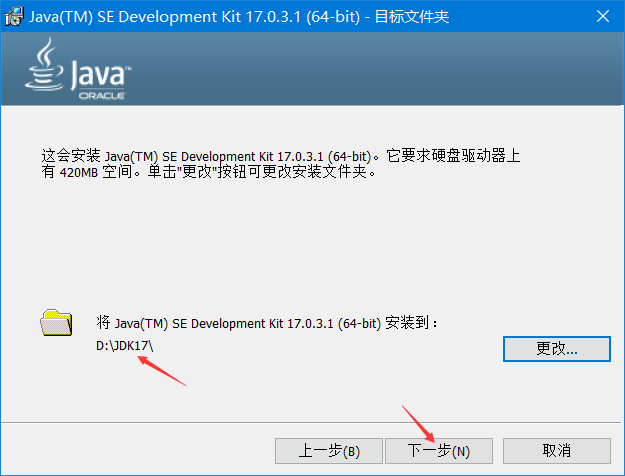625x476 pixels.
Task: Click the window title 'Java(TM) SE Development Kit 17.0.3.1'
Action: click(x=239, y=17)
